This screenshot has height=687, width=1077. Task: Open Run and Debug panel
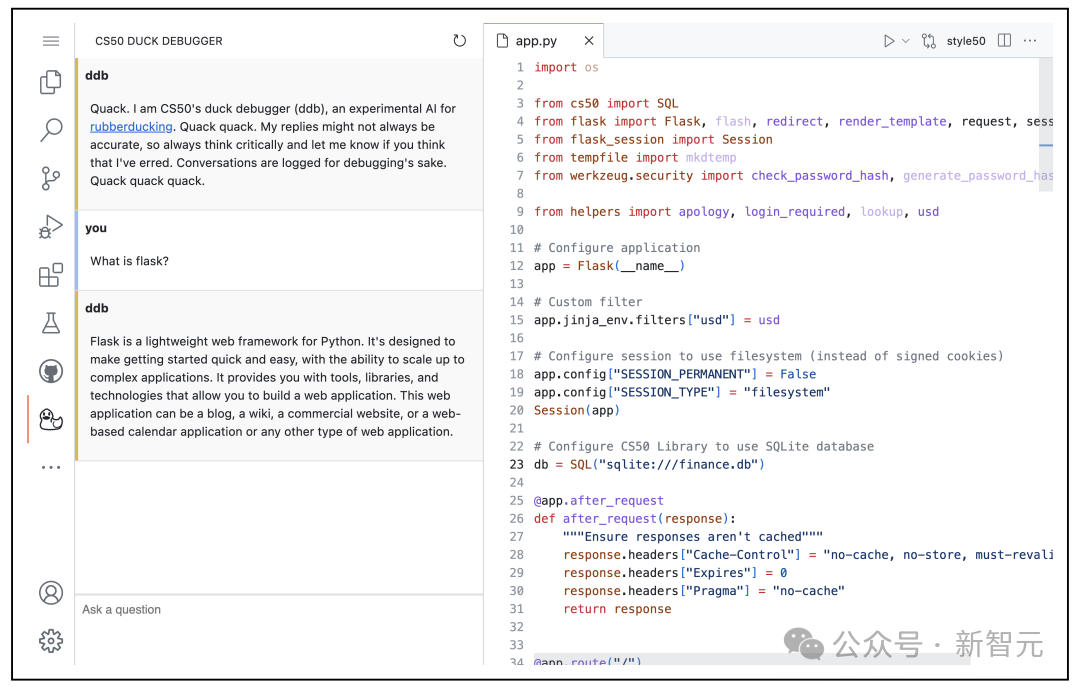[51, 226]
